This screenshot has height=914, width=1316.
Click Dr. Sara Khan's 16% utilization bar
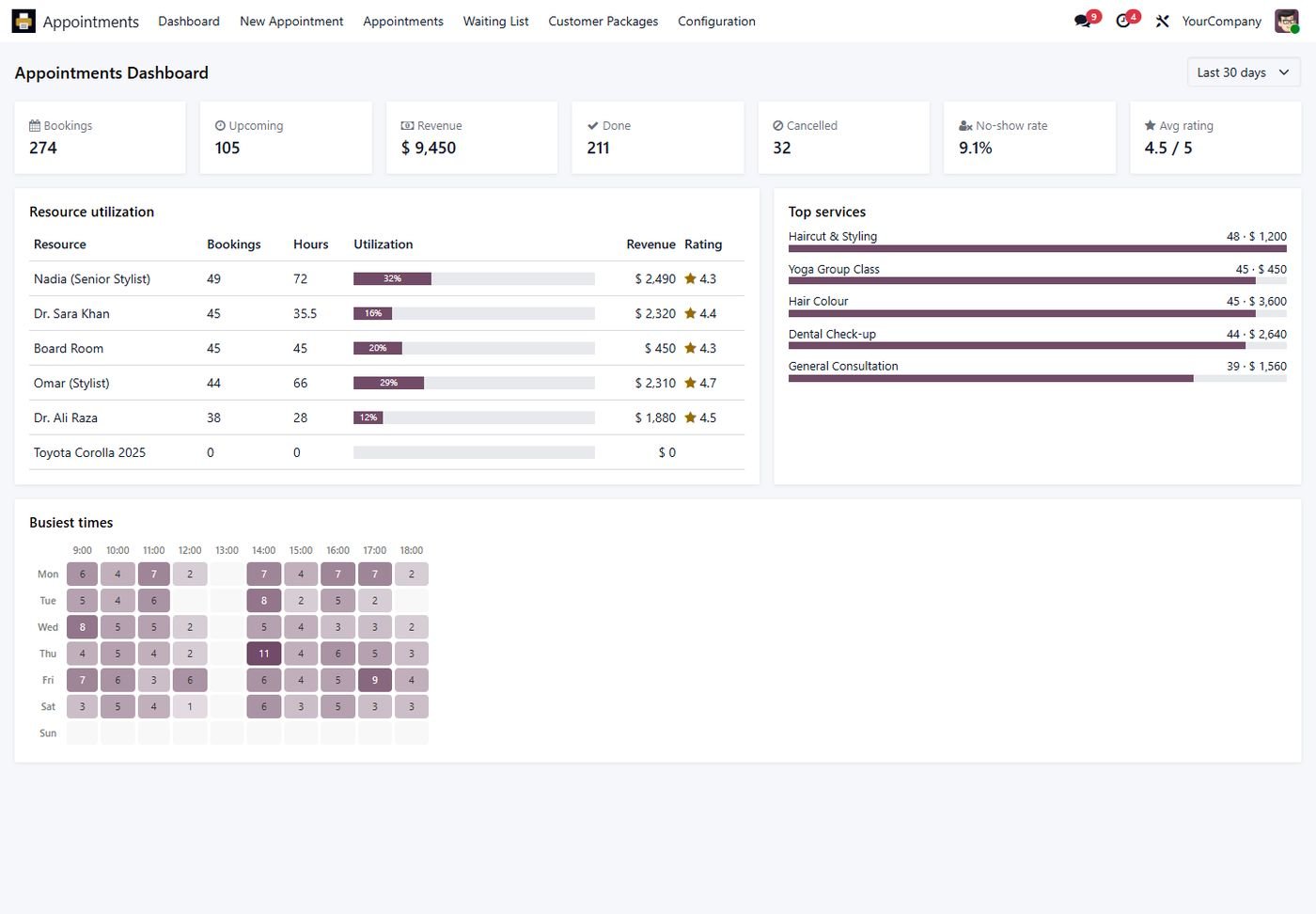[x=373, y=313]
